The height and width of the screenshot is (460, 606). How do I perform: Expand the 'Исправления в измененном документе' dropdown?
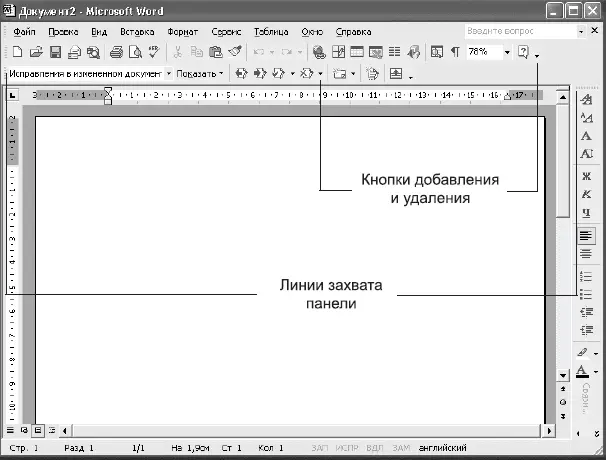pos(168,74)
